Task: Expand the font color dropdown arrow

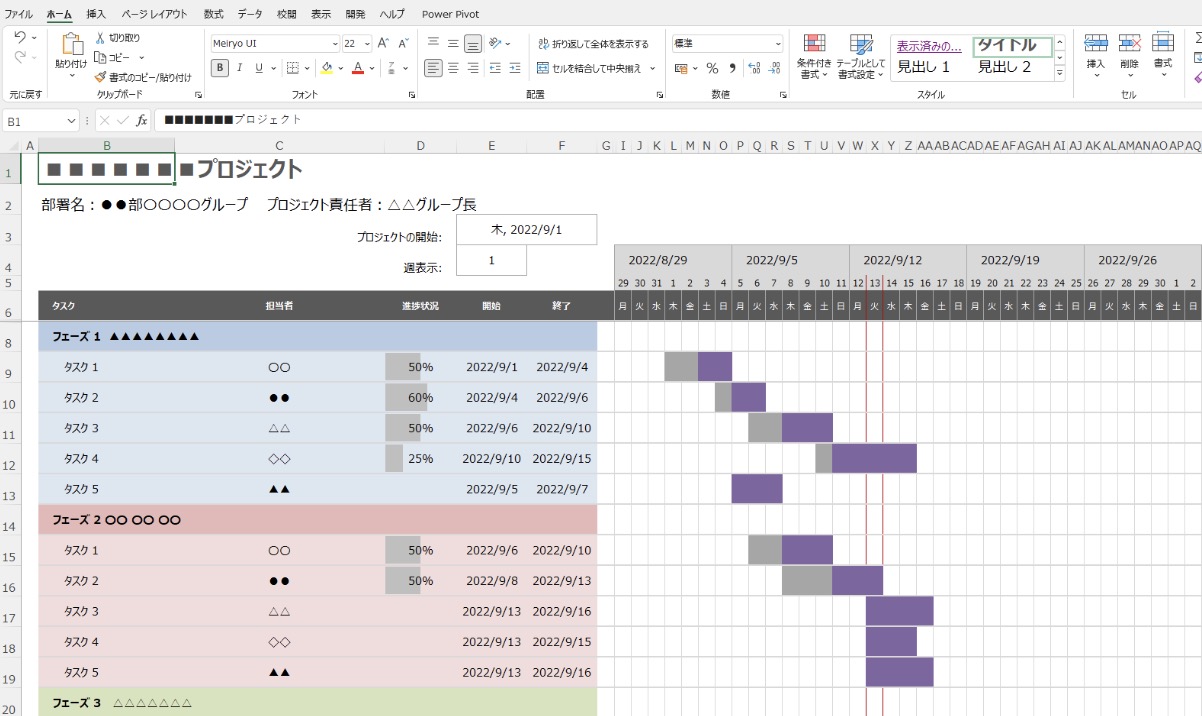Action: [373, 68]
